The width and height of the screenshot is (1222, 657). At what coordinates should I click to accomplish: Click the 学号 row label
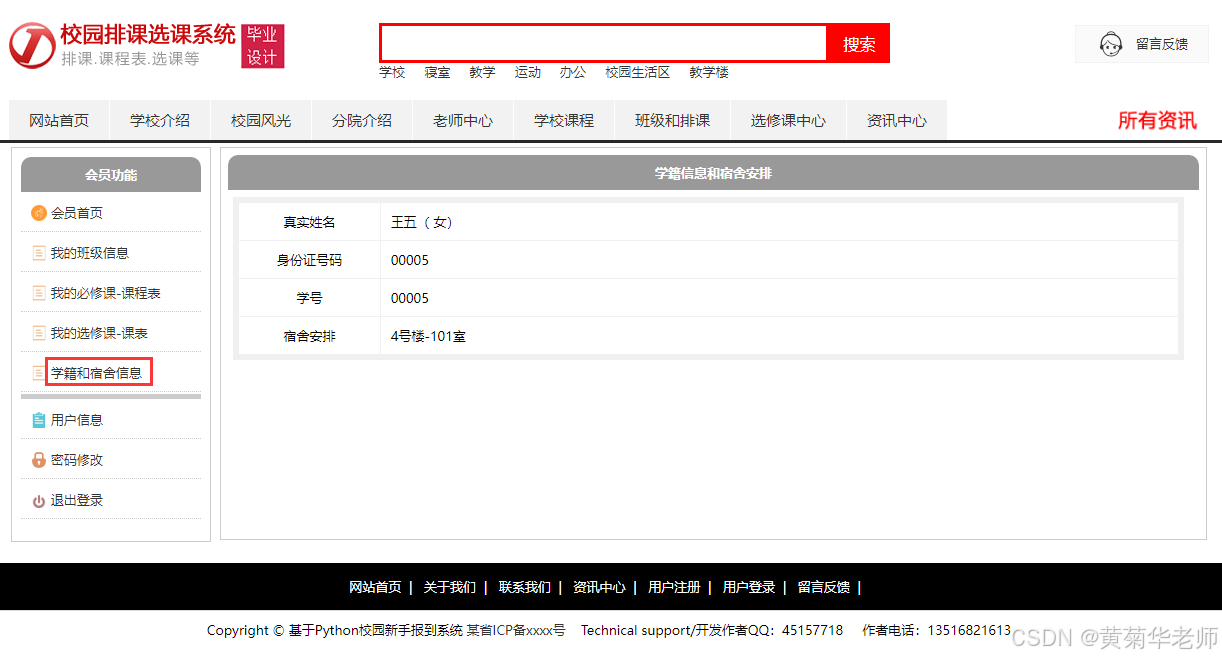pyautogui.click(x=309, y=298)
